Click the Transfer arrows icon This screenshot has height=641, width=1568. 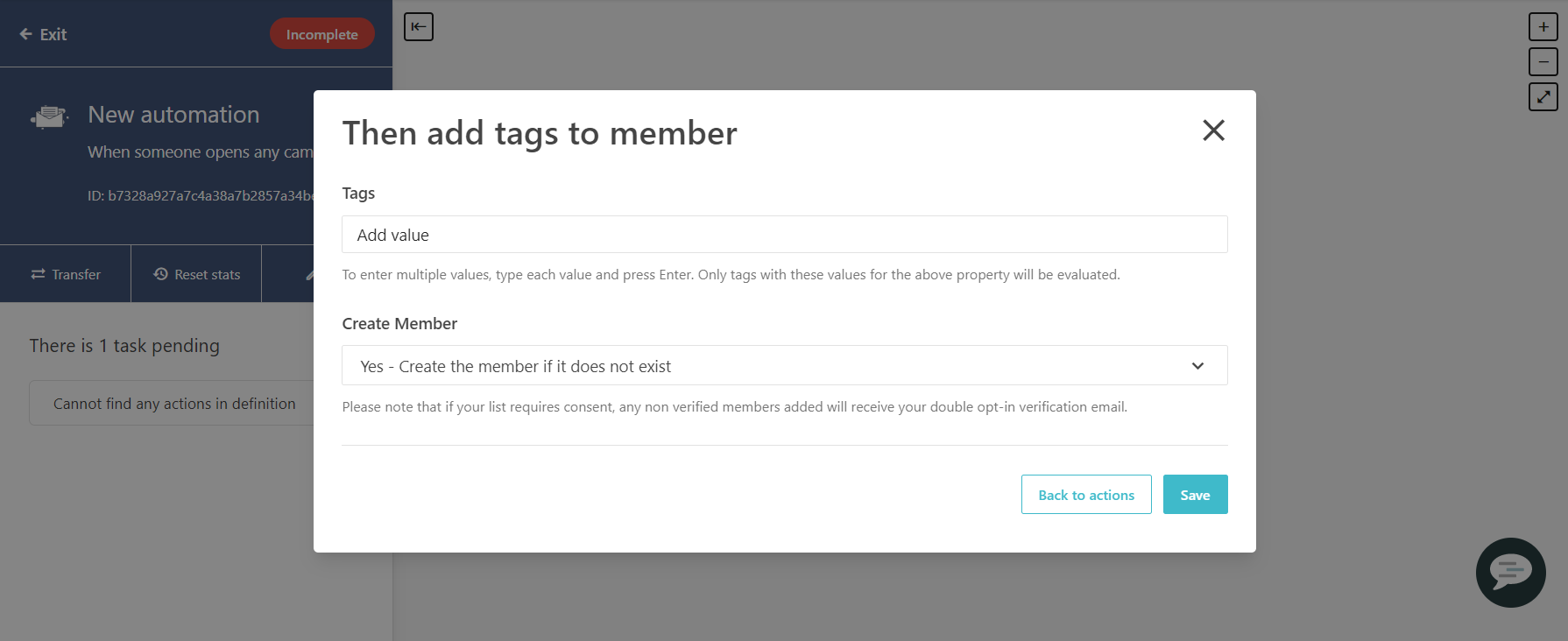click(x=37, y=273)
